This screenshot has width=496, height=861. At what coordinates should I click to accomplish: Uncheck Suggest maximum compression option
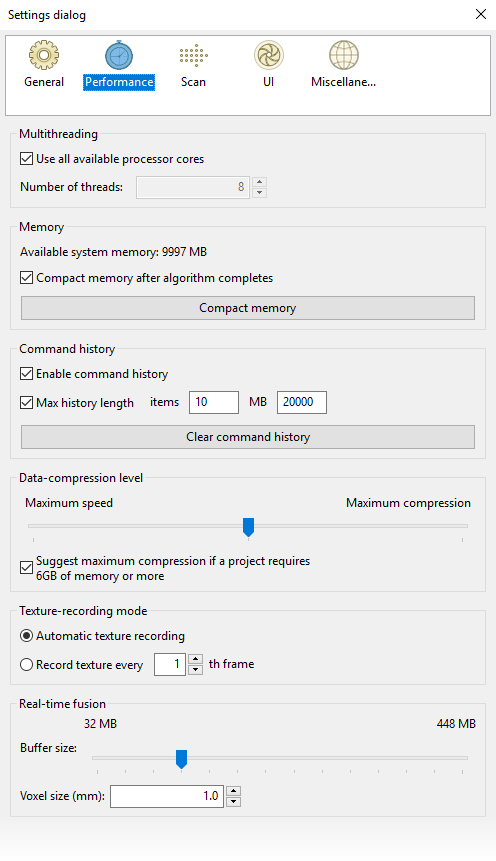coord(26,568)
